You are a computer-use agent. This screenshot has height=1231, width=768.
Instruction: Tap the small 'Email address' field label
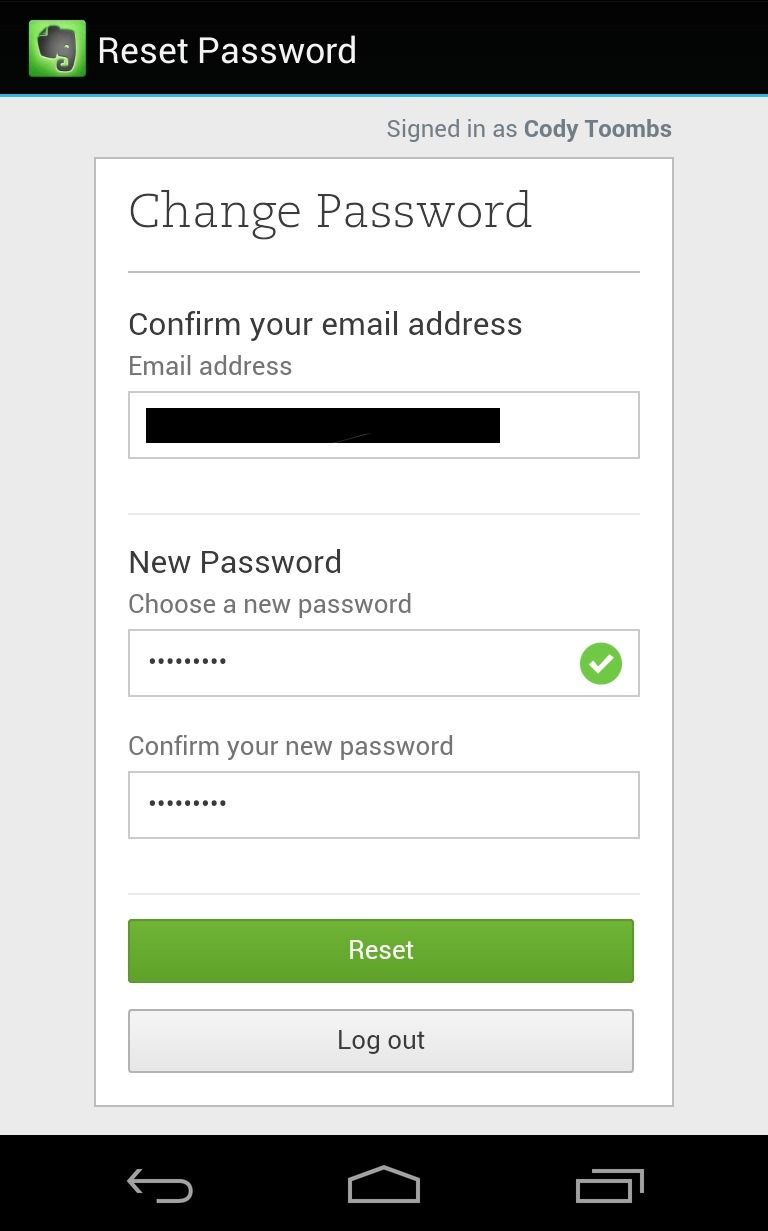coord(210,366)
